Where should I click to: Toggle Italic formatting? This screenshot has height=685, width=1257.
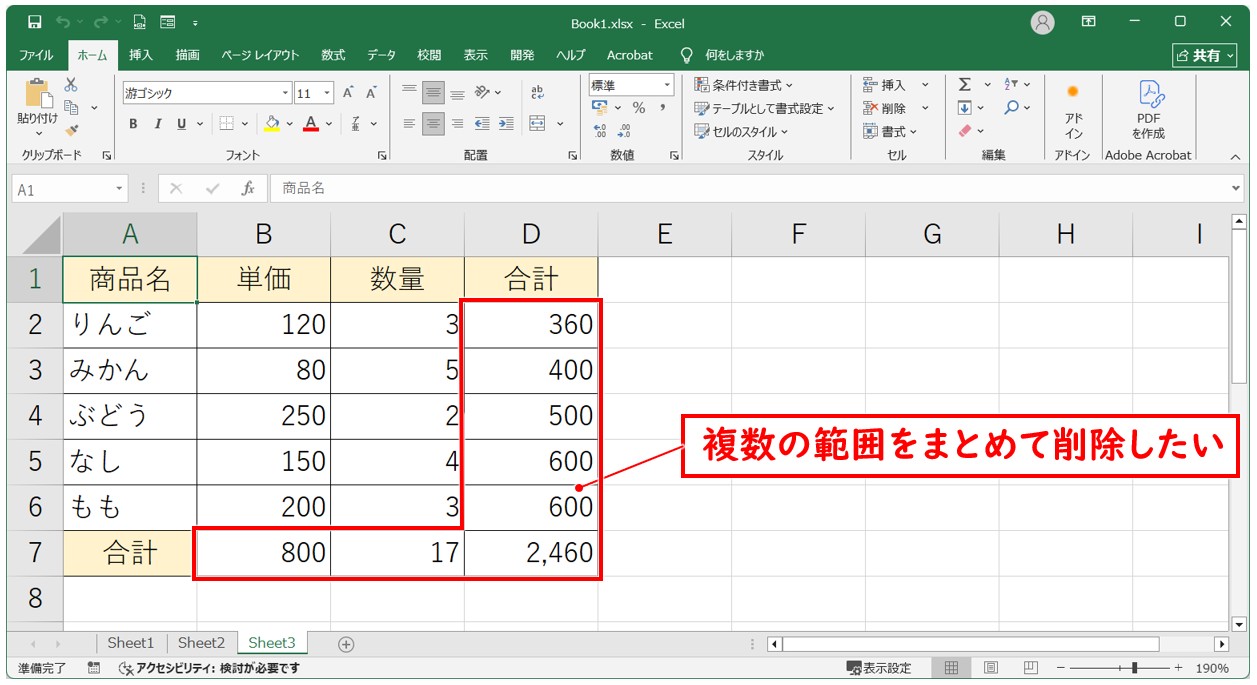157,124
